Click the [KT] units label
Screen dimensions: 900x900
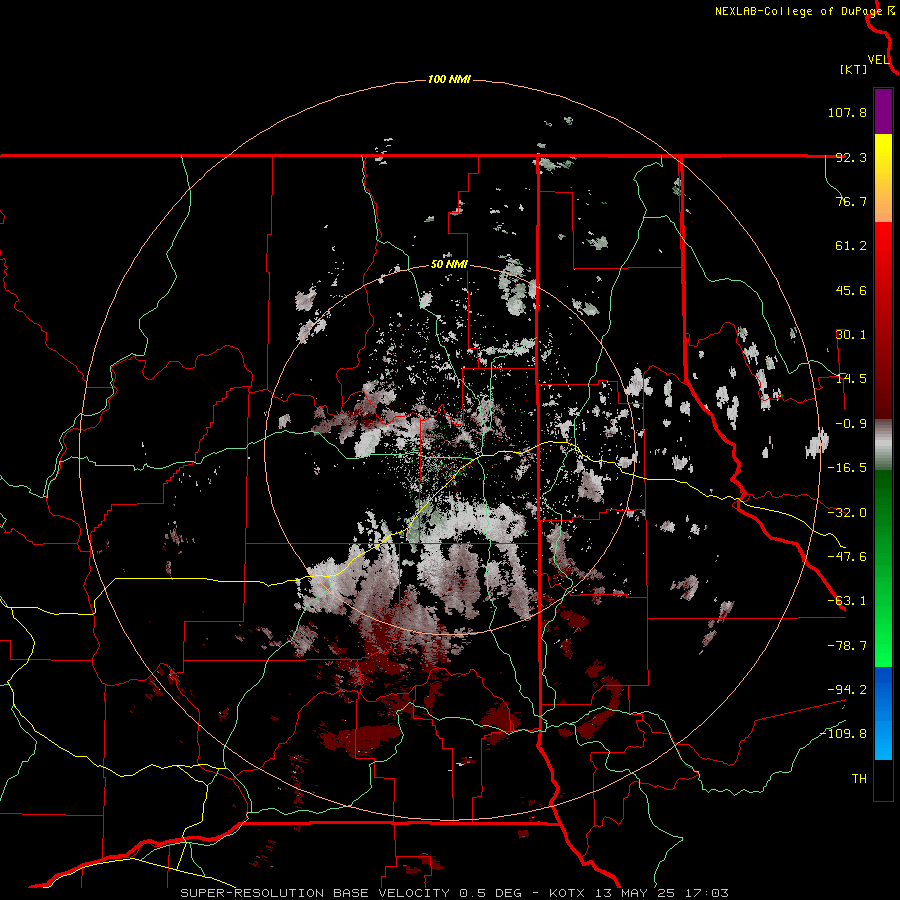(x=854, y=69)
